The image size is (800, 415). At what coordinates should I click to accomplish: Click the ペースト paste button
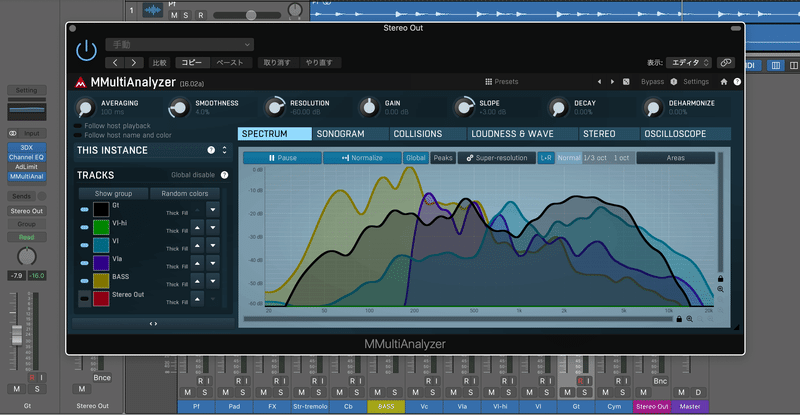(230, 62)
